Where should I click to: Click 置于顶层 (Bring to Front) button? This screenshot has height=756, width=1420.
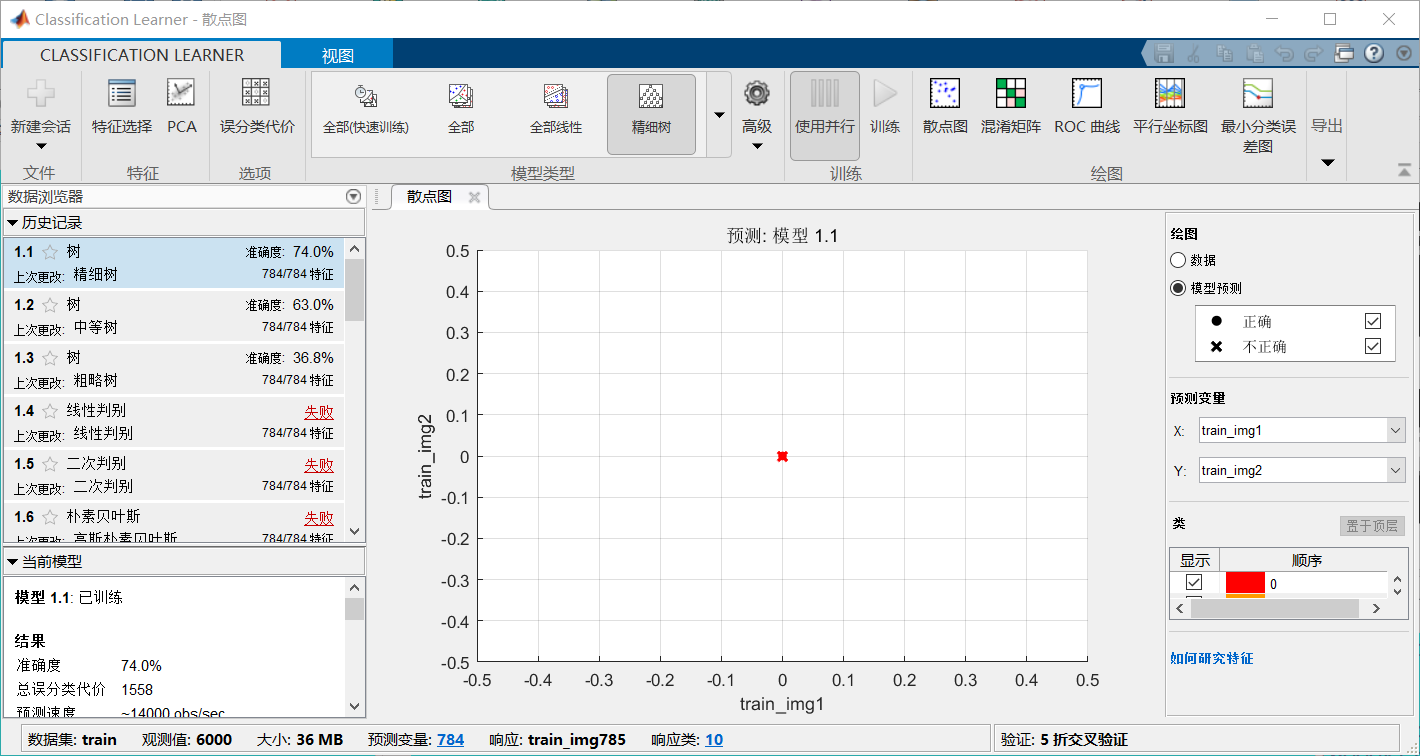(x=1373, y=526)
